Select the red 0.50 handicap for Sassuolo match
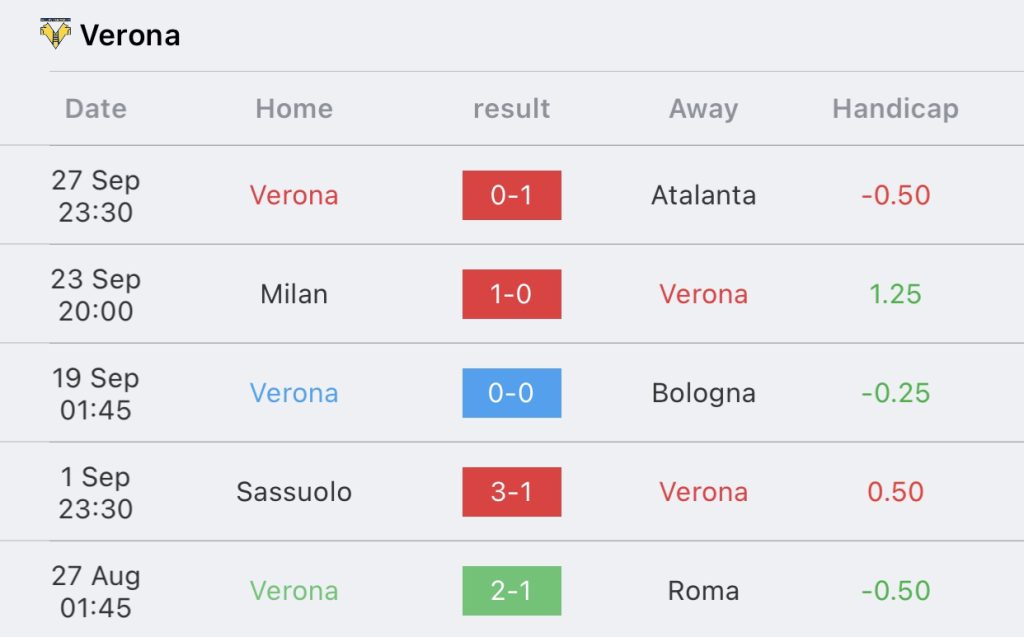Image resolution: width=1024 pixels, height=637 pixels. pos(895,492)
